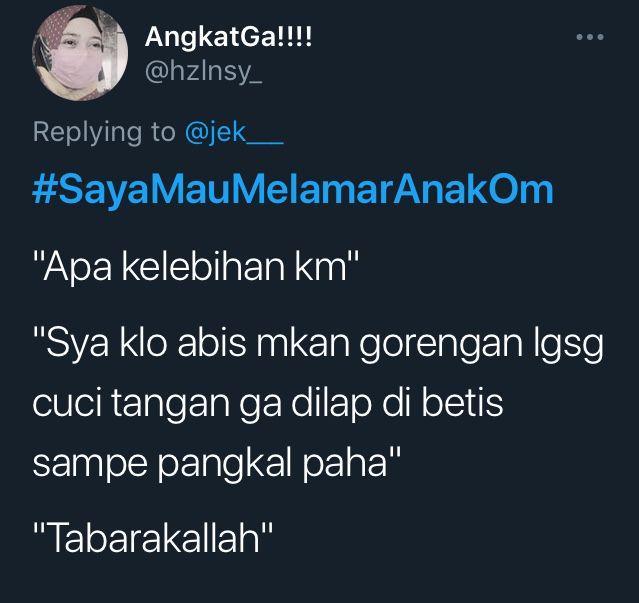Image resolution: width=639 pixels, height=603 pixels.
Task: Open the AngkatGa!!!! display name profile
Action: tap(228, 37)
